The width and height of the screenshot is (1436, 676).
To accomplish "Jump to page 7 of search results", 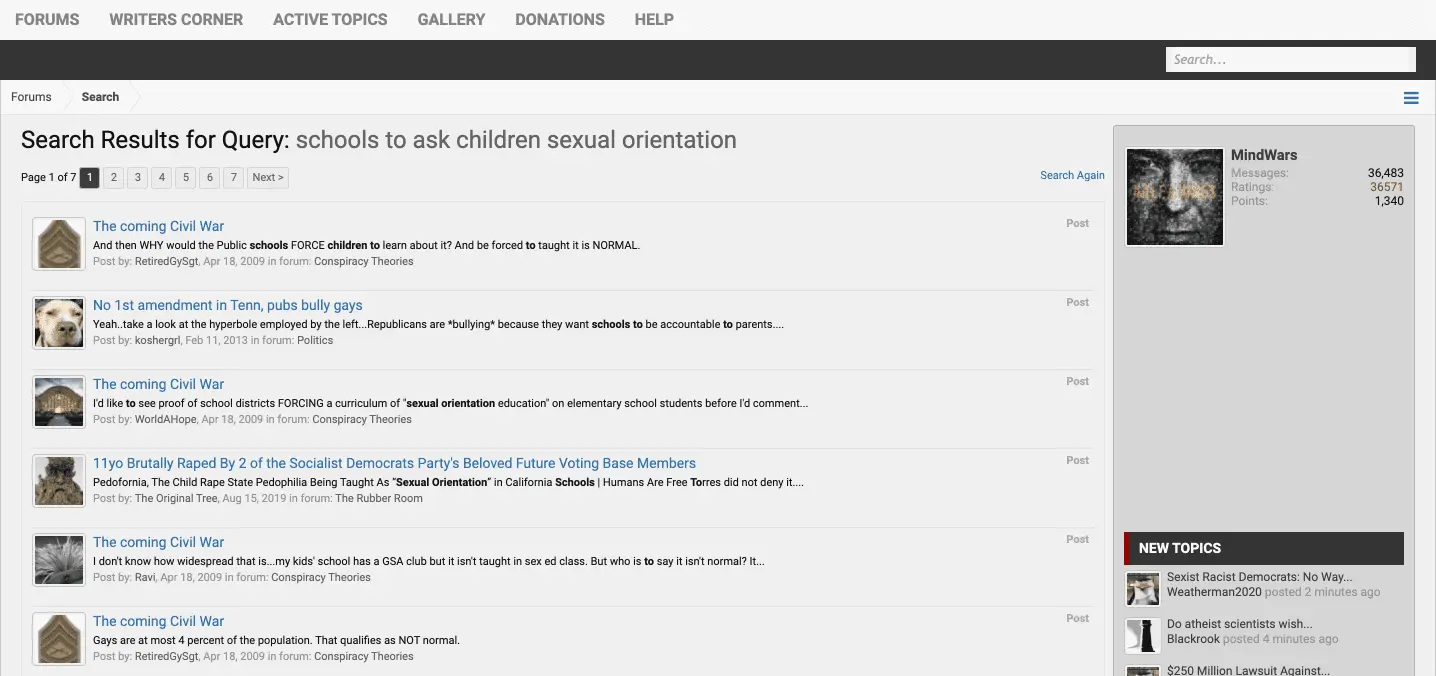I will [233, 178].
